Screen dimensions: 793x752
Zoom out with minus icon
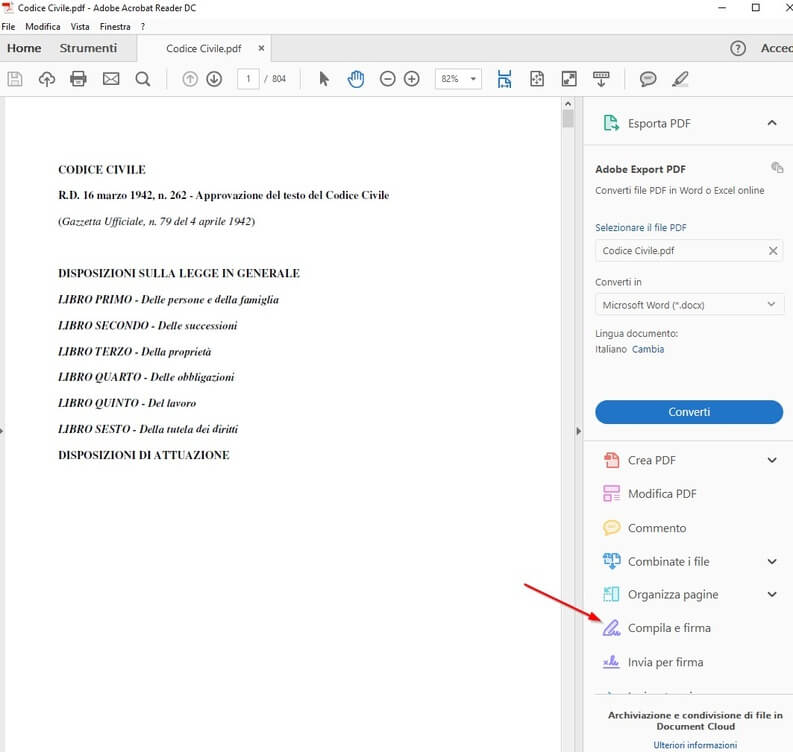(387, 79)
